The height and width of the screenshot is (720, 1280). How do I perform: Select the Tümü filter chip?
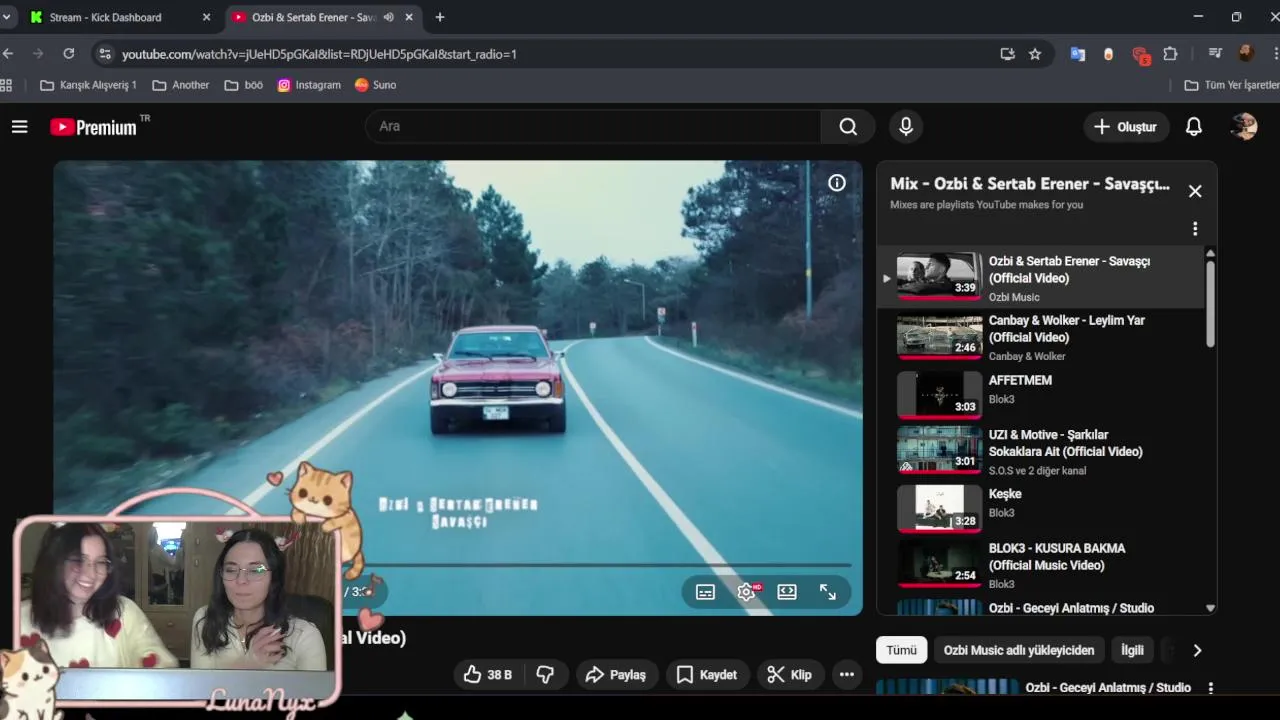point(901,650)
